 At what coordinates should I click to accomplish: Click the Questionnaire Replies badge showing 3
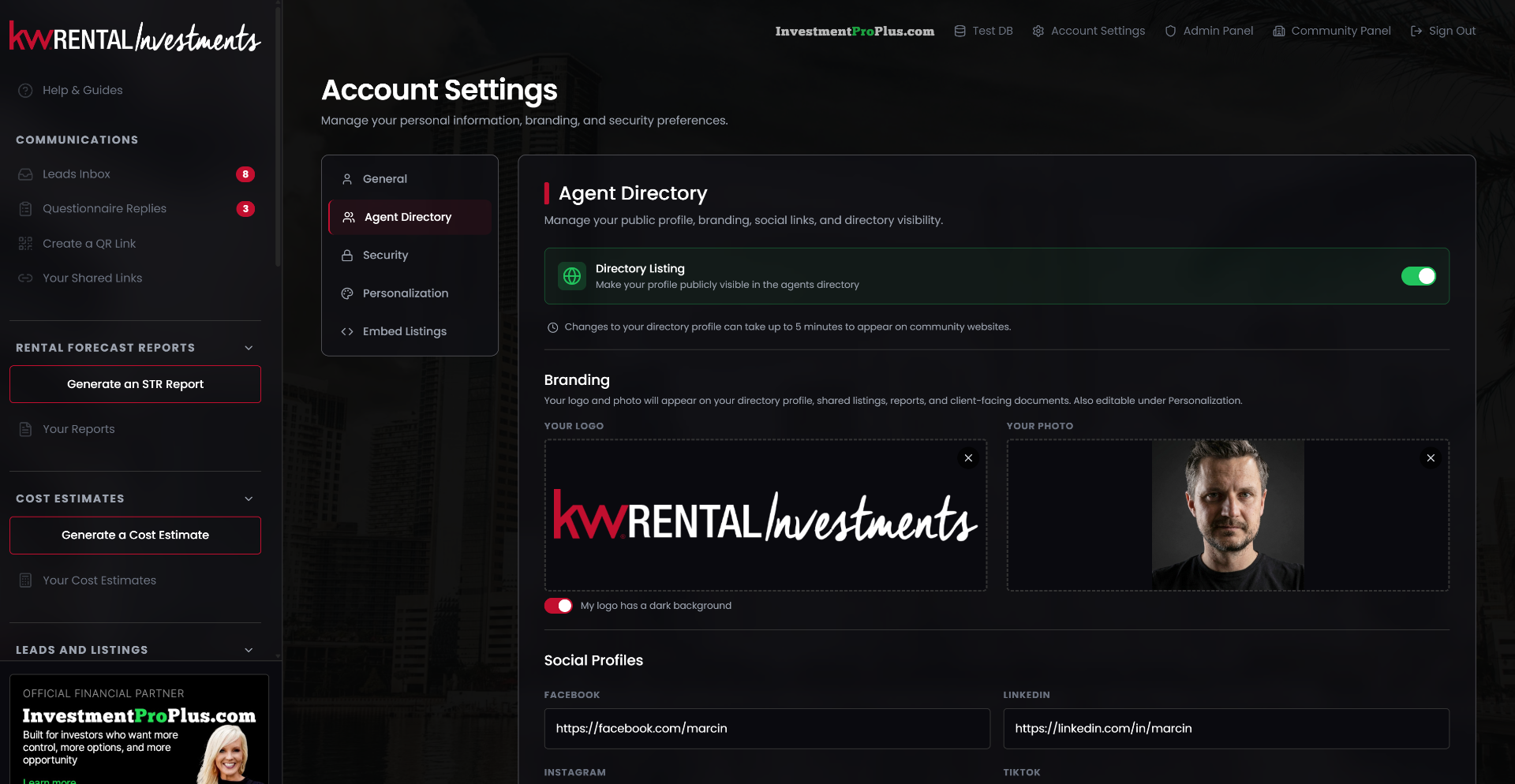click(x=245, y=209)
